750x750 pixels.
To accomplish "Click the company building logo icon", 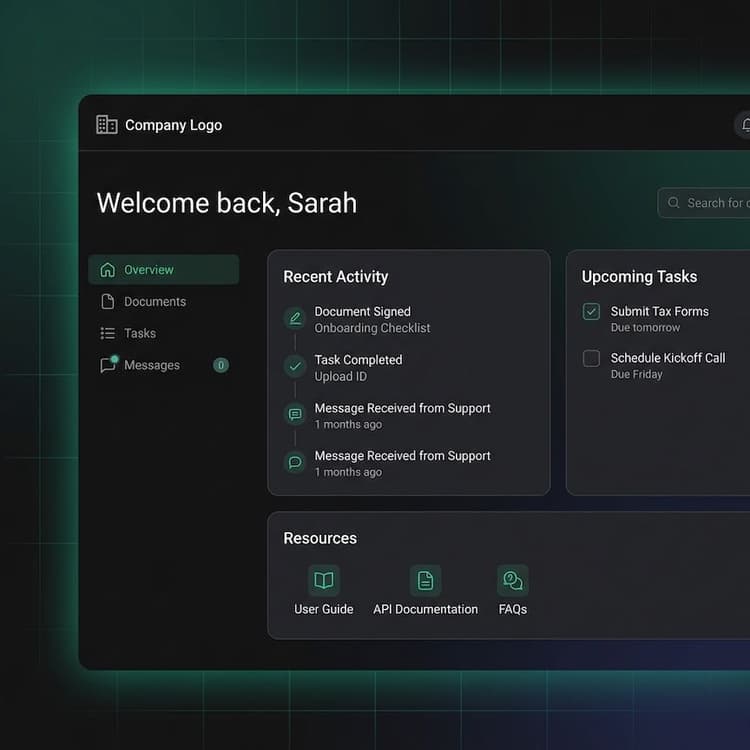I will (106, 125).
